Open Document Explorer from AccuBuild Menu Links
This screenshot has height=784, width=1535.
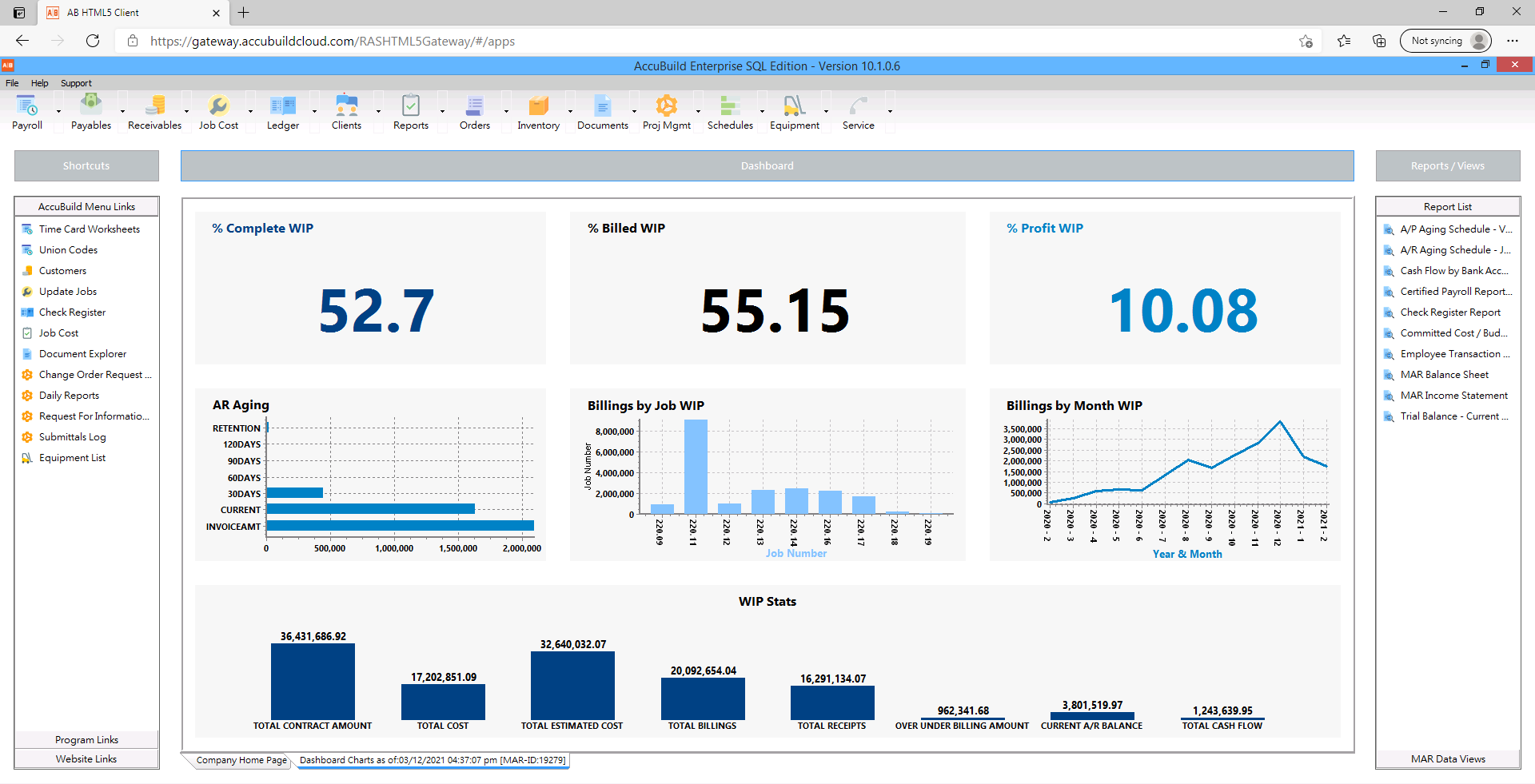coord(82,353)
